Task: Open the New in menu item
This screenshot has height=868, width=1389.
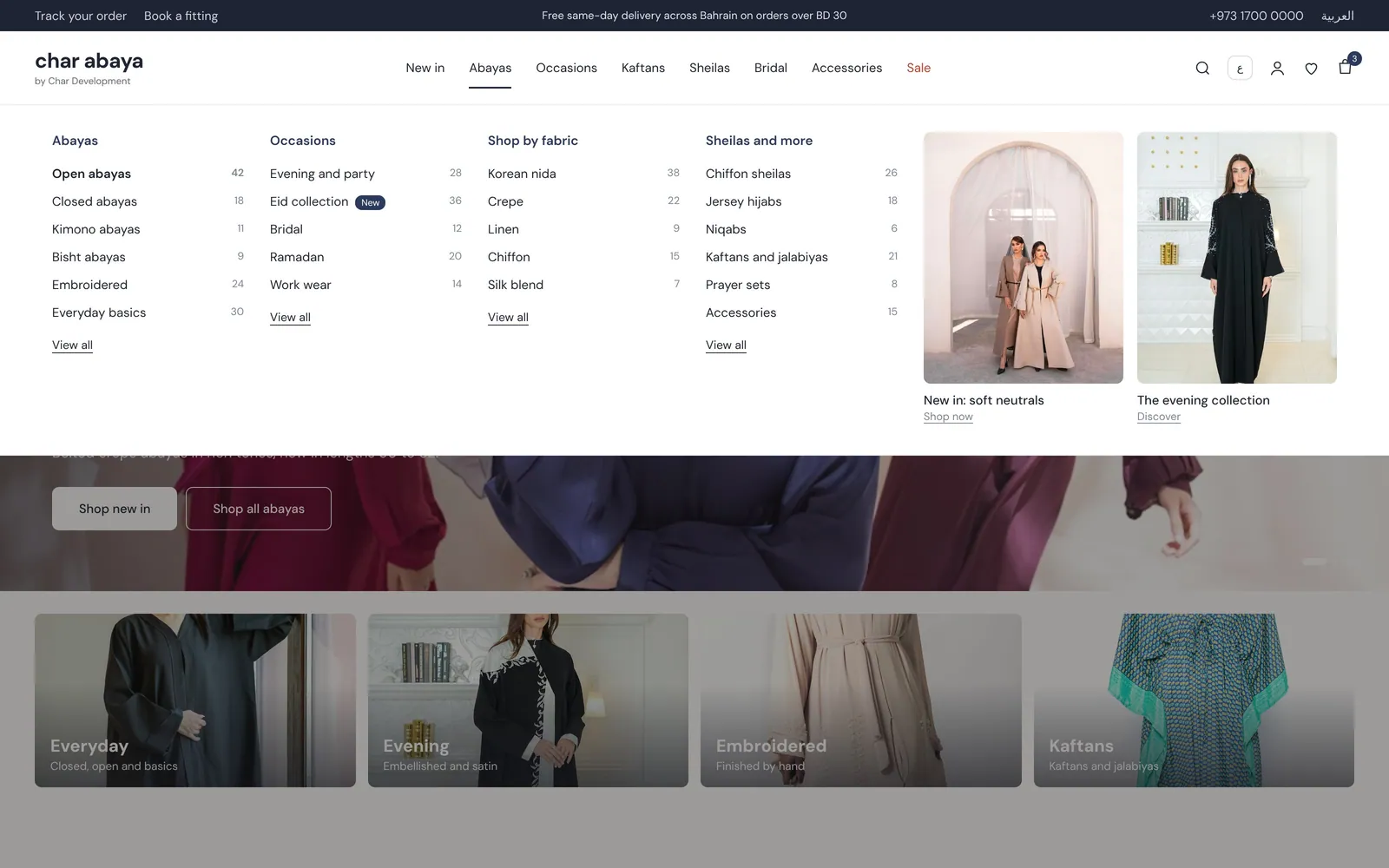Action: pos(425,68)
